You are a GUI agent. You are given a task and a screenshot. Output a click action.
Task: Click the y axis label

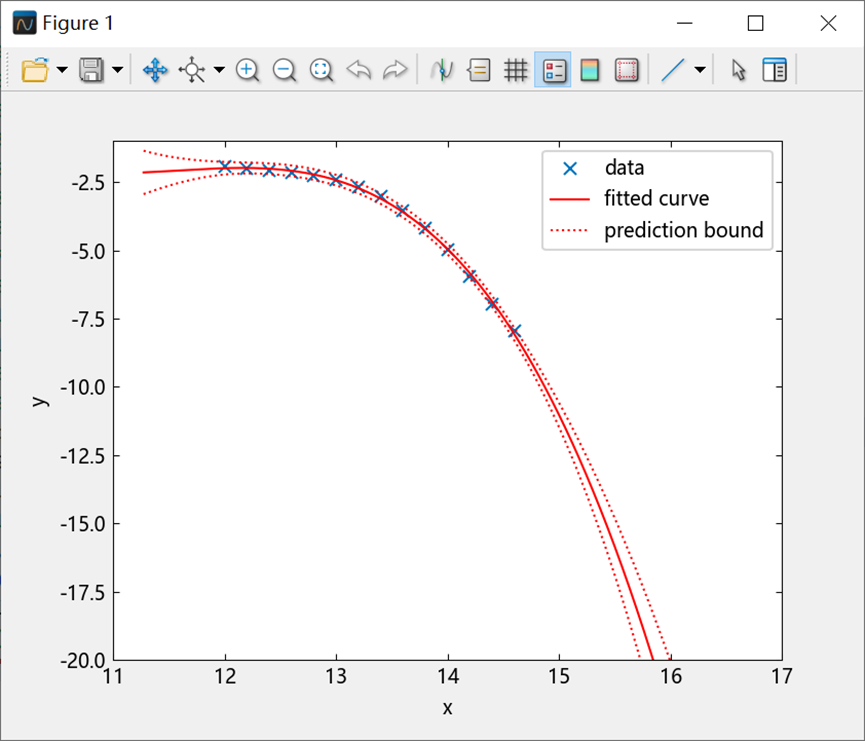coord(39,401)
